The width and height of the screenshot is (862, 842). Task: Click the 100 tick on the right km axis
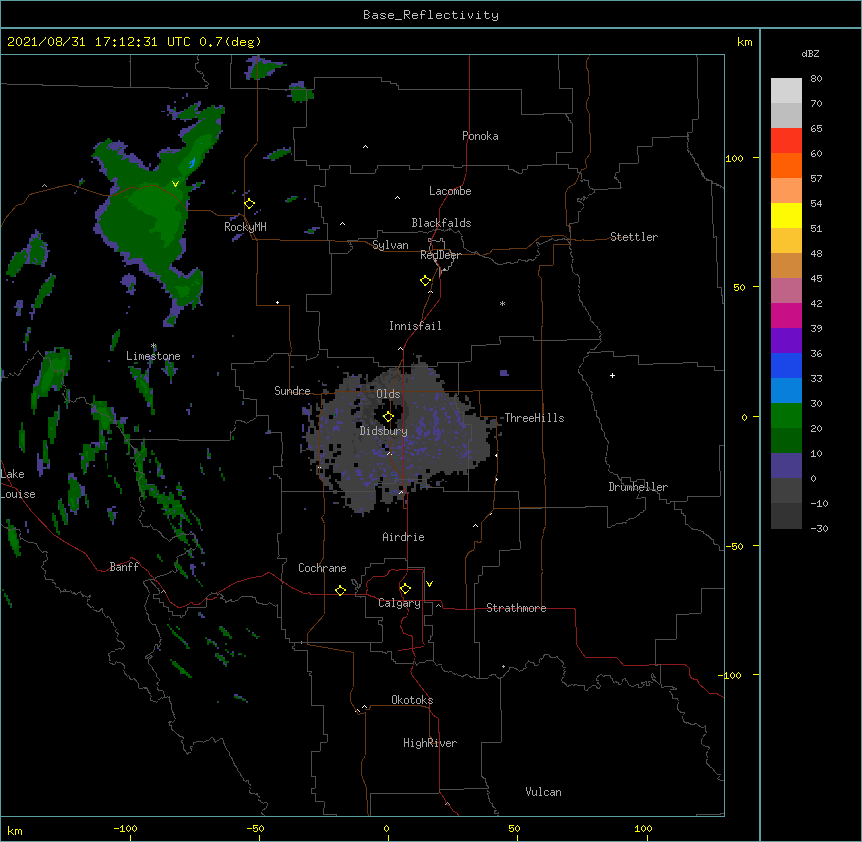point(734,158)
